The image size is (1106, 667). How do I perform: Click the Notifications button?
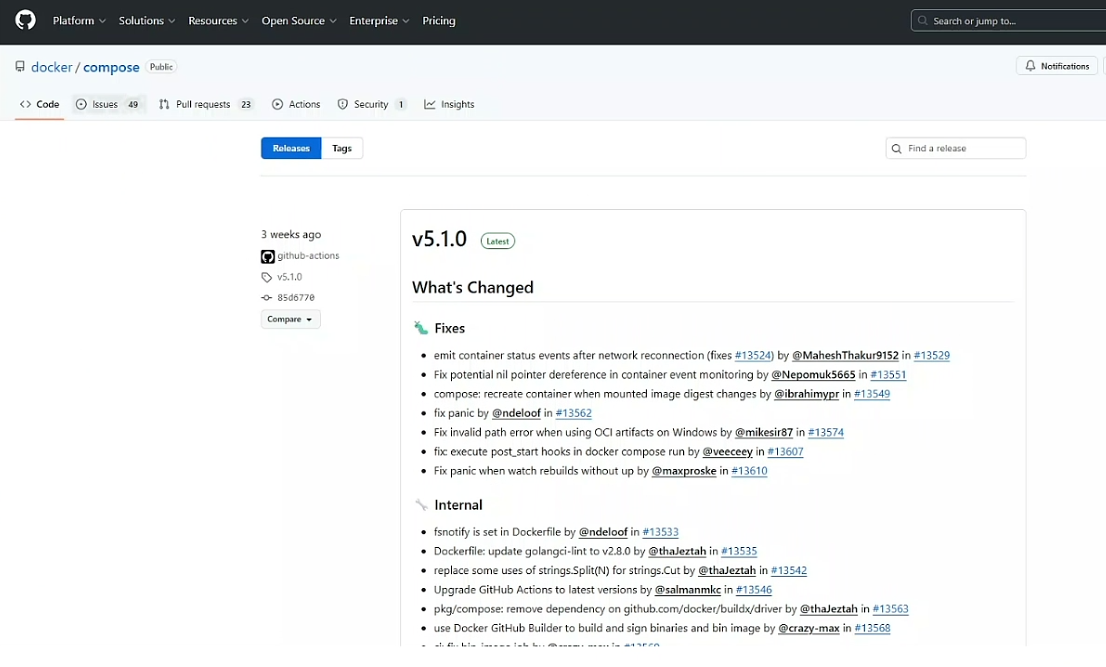coord(1057,66)
